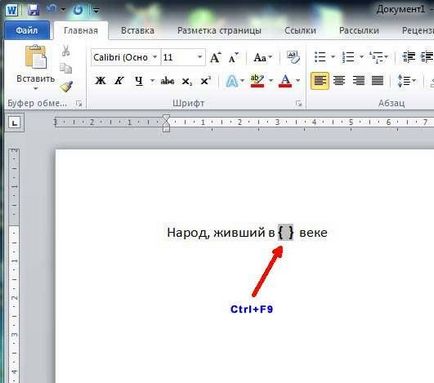Expand the Вставить paste options arrow
The image size is (434, 383).
36,89
